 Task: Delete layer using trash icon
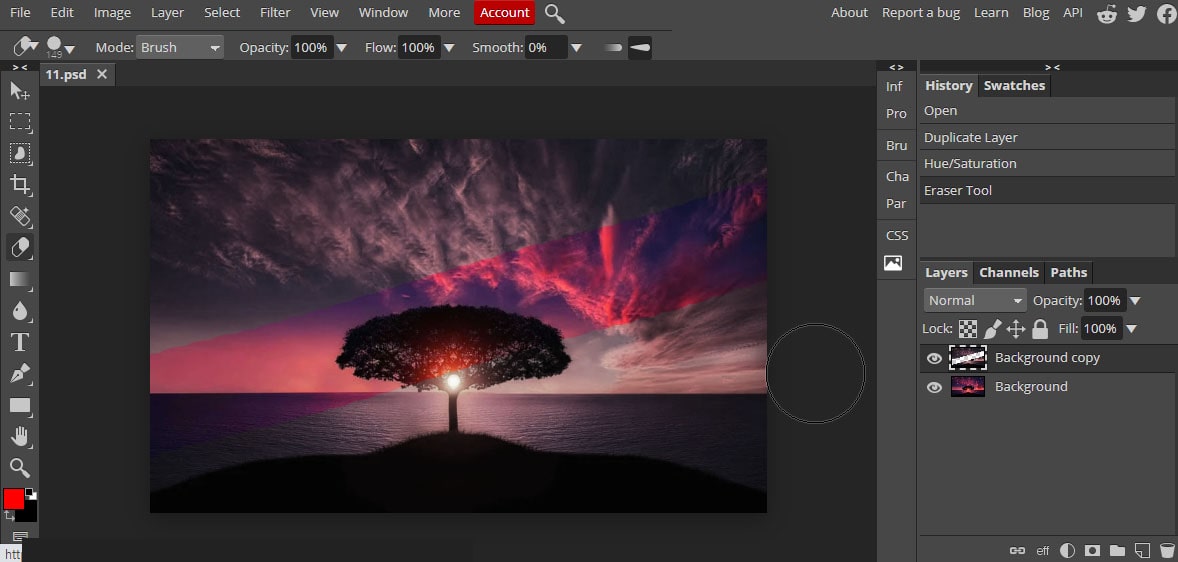[1166, 551]
